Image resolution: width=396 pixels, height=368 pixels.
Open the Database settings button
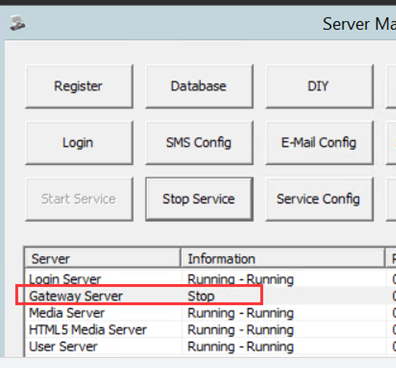tap(199, 86)
